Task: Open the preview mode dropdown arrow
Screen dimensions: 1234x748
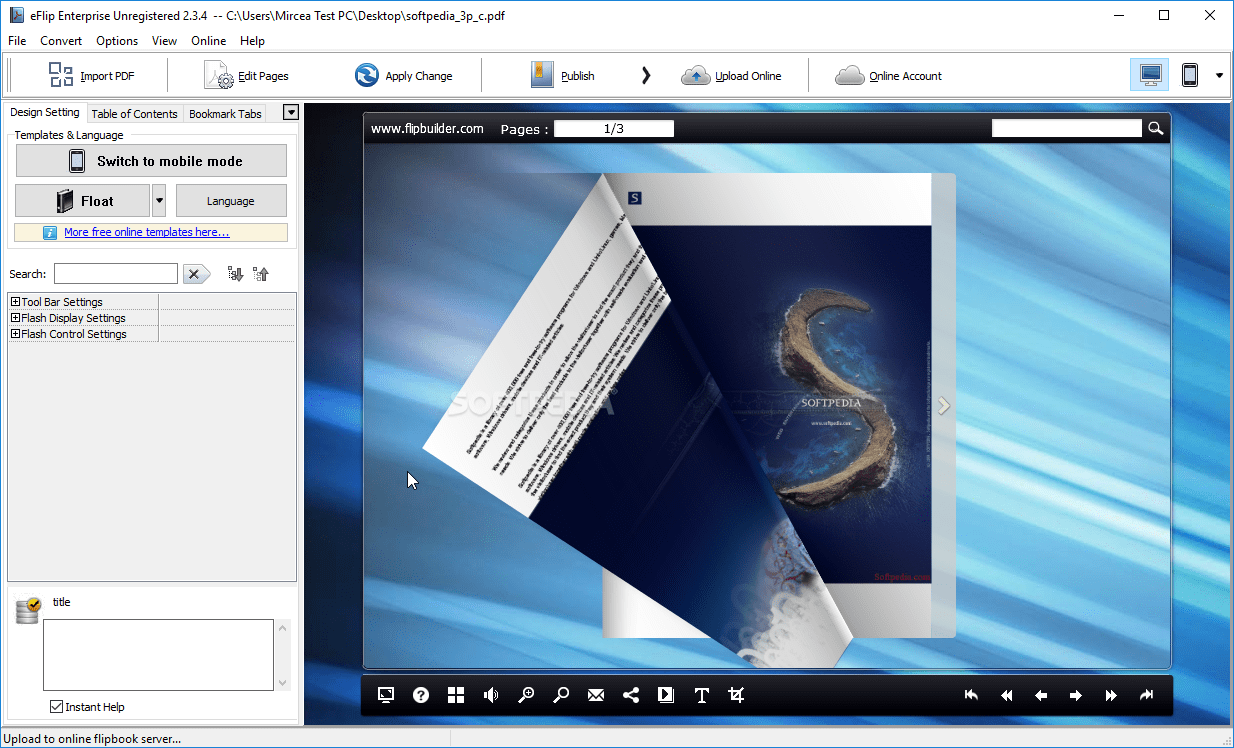Action: coord(1219,76)
